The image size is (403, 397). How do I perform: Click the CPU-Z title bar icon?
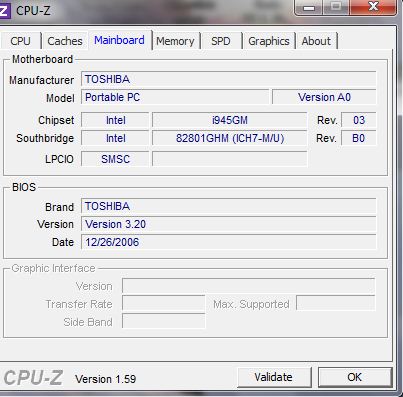(5, 10)
